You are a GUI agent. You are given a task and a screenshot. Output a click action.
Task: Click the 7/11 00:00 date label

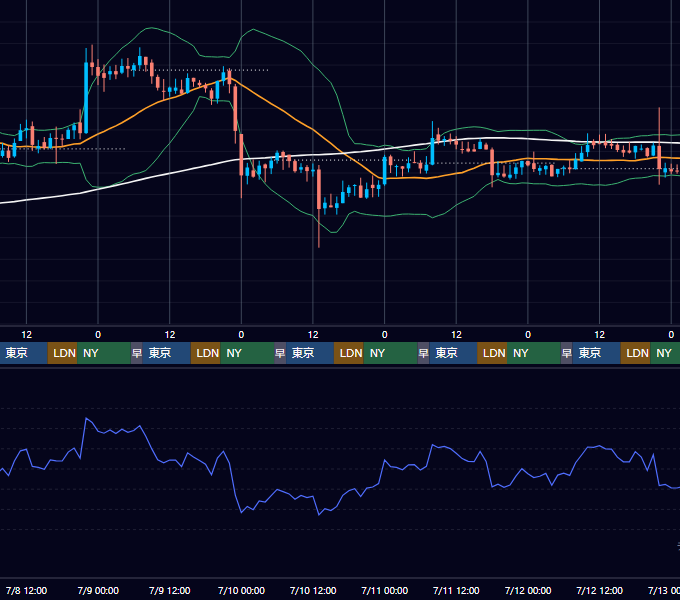(x=385, y=590)
